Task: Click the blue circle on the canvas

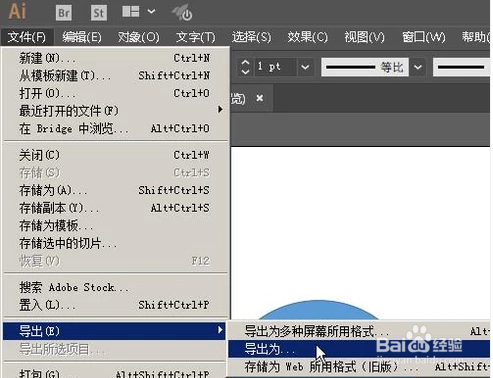Action: point(318,309)
